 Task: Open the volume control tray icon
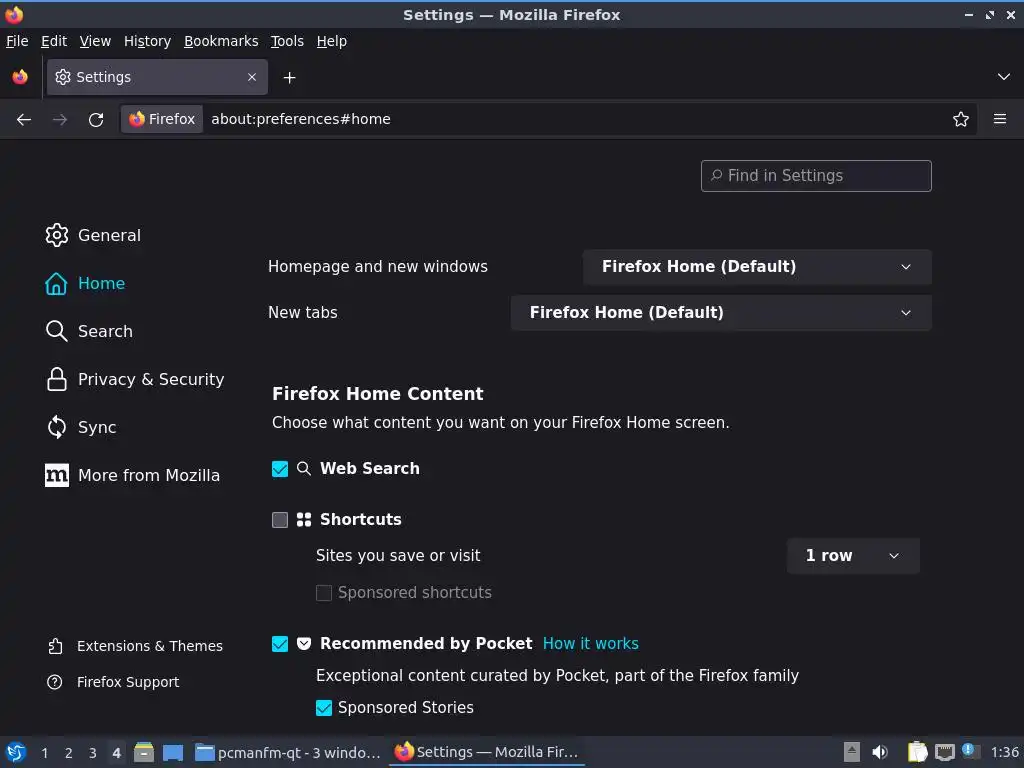point(880,752)
